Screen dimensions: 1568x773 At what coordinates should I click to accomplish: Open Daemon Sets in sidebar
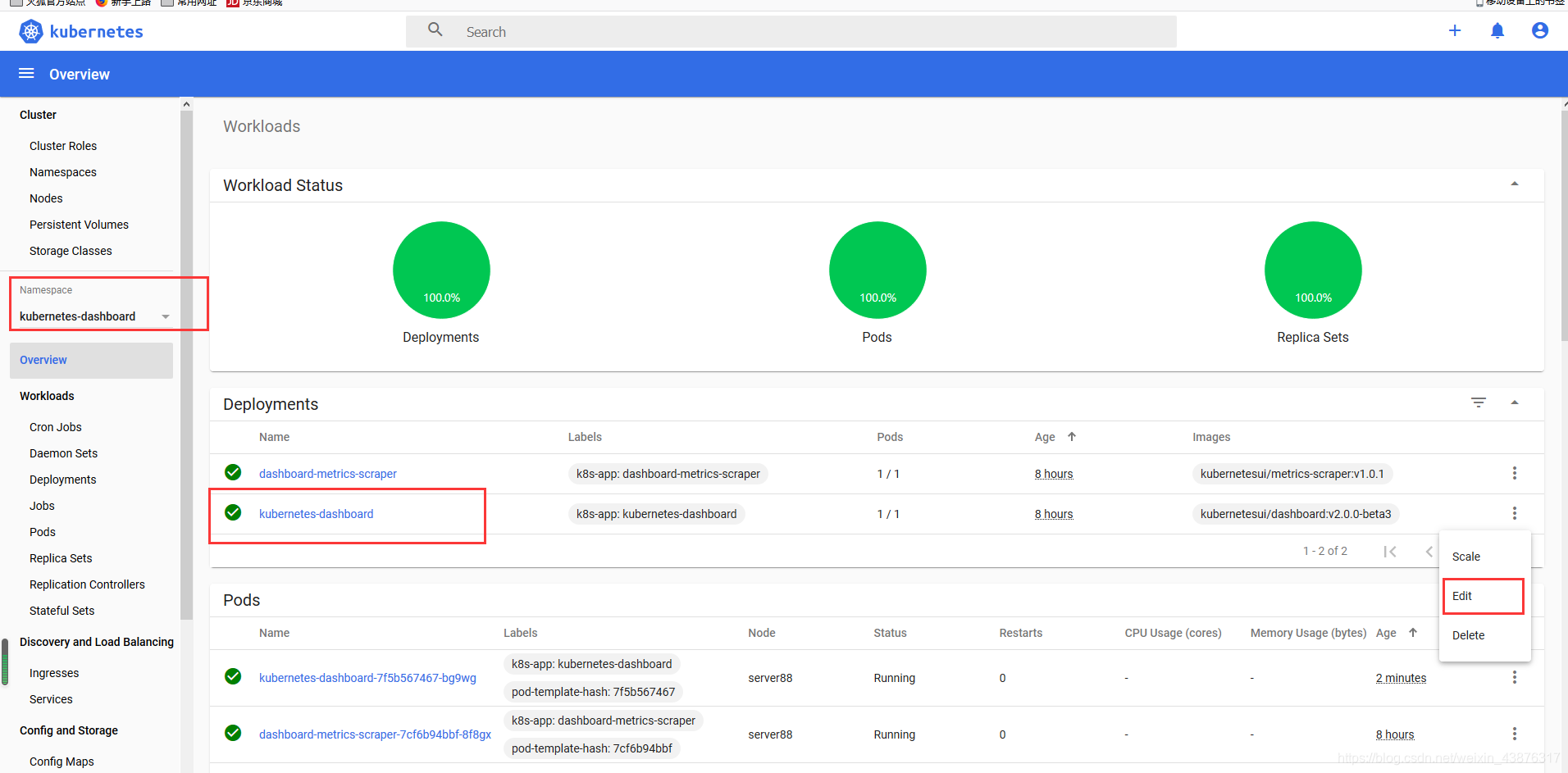(63, 453)
